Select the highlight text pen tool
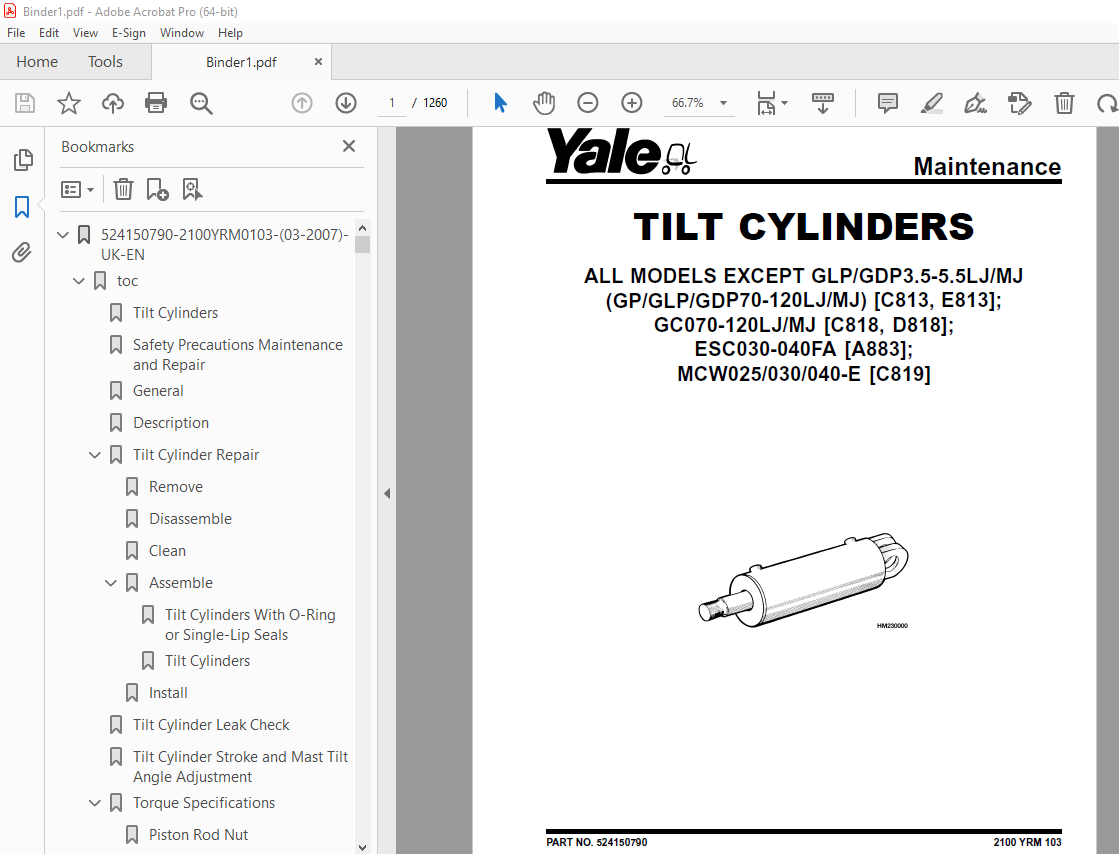The height and width of the screenshot is (854, 1119). click(931, 103)
